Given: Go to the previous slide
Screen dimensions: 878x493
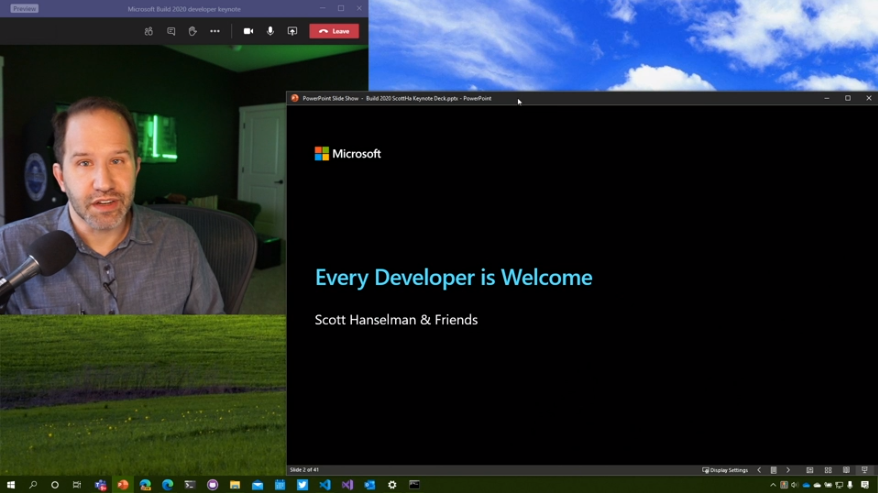Looking at the screenshot, I should coord(759,470).
